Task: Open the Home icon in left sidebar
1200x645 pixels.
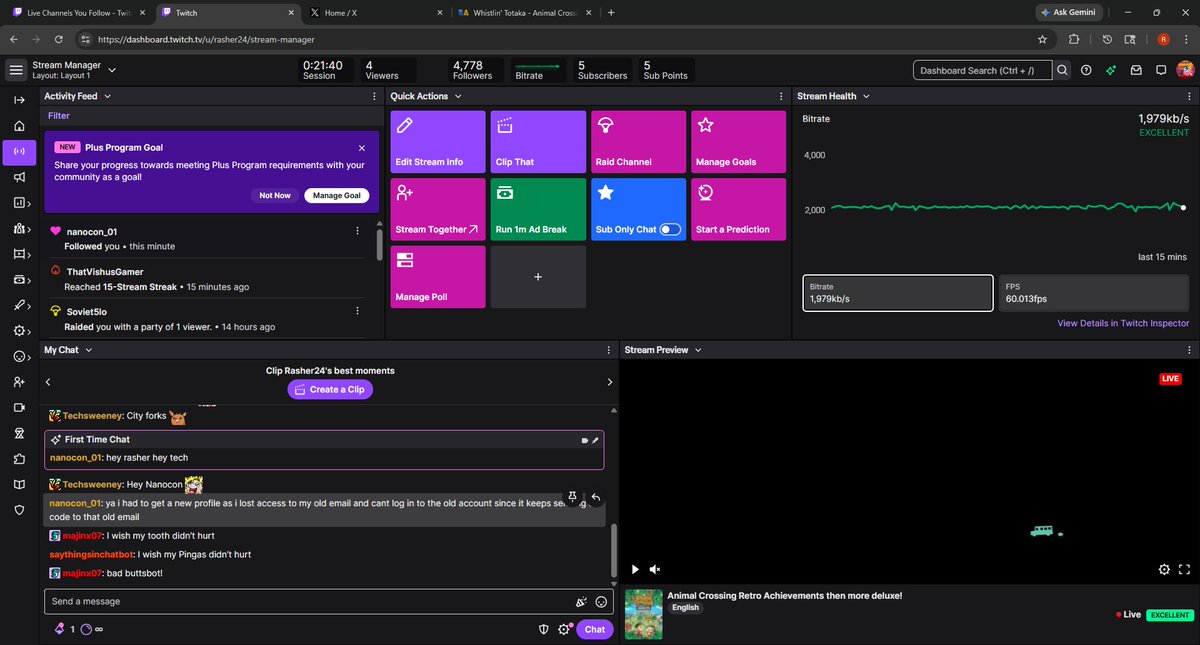Action: pyautogui.click(x=19, y=126)
